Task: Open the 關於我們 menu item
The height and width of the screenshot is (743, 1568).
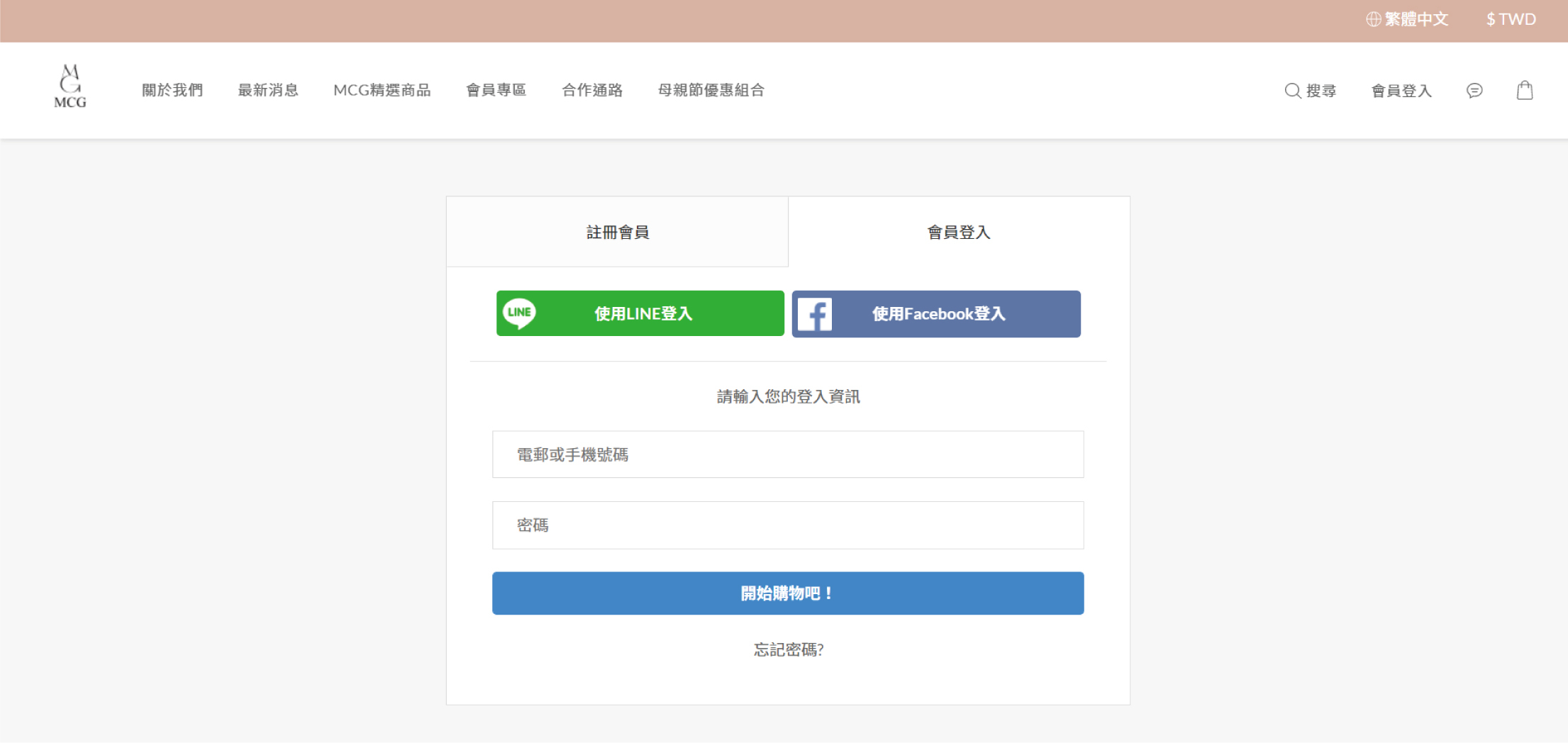Action: [x=172, y=90]
